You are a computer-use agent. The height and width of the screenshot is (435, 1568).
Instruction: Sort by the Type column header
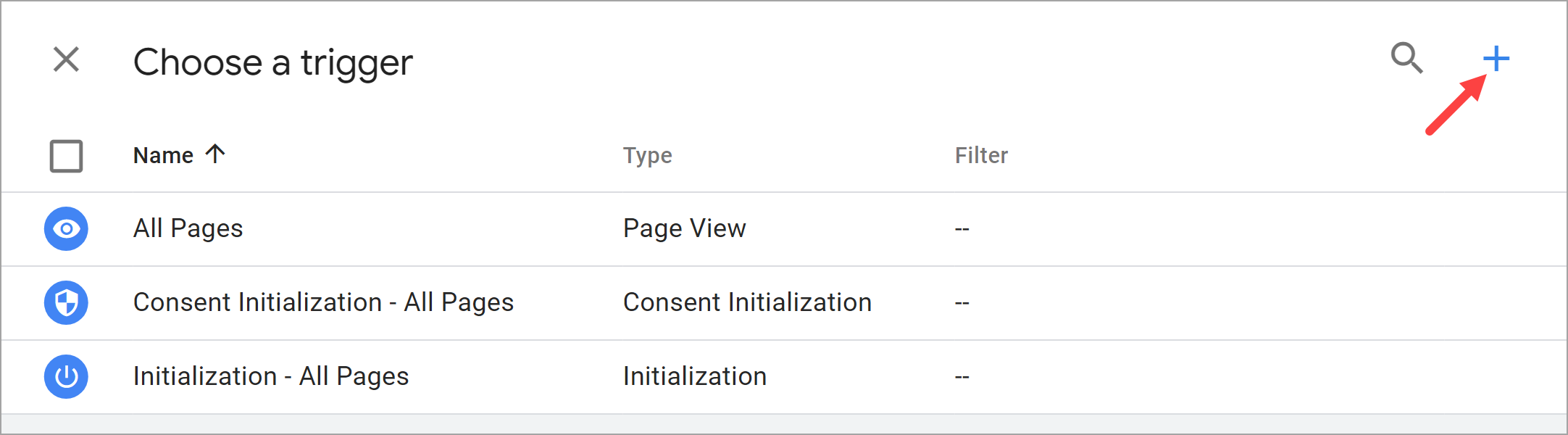[x=647, y=155]
